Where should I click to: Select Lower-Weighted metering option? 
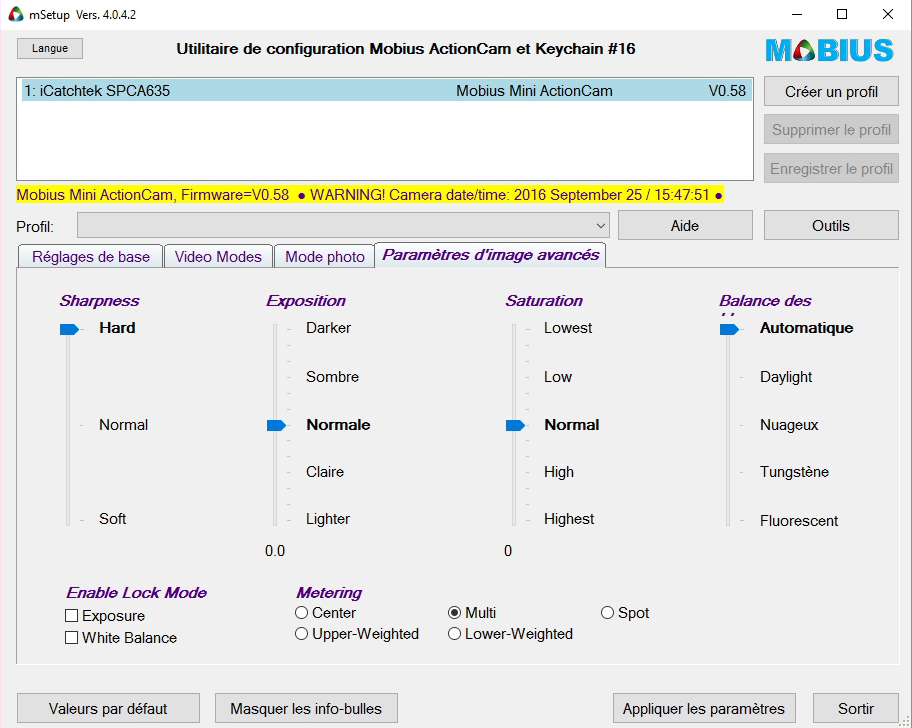(455, 634)
